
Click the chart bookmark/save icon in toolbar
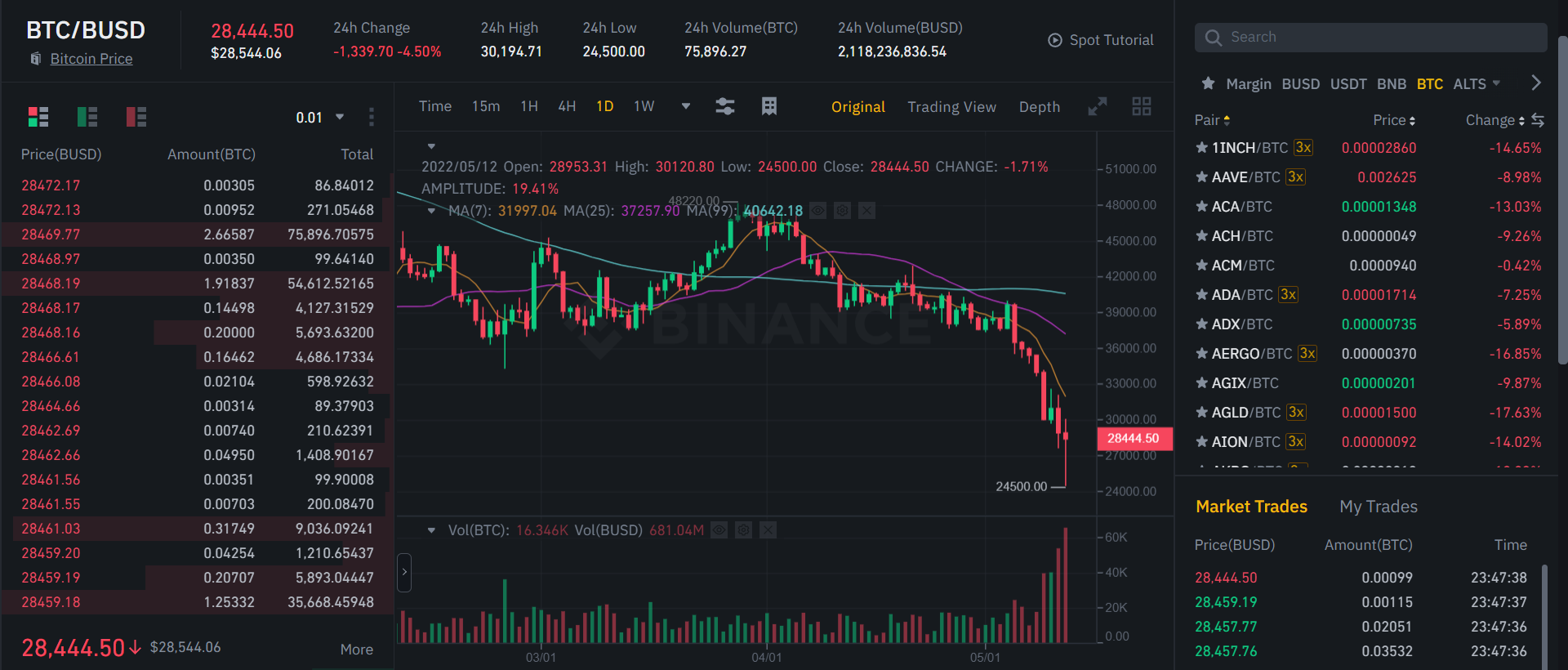769,106
